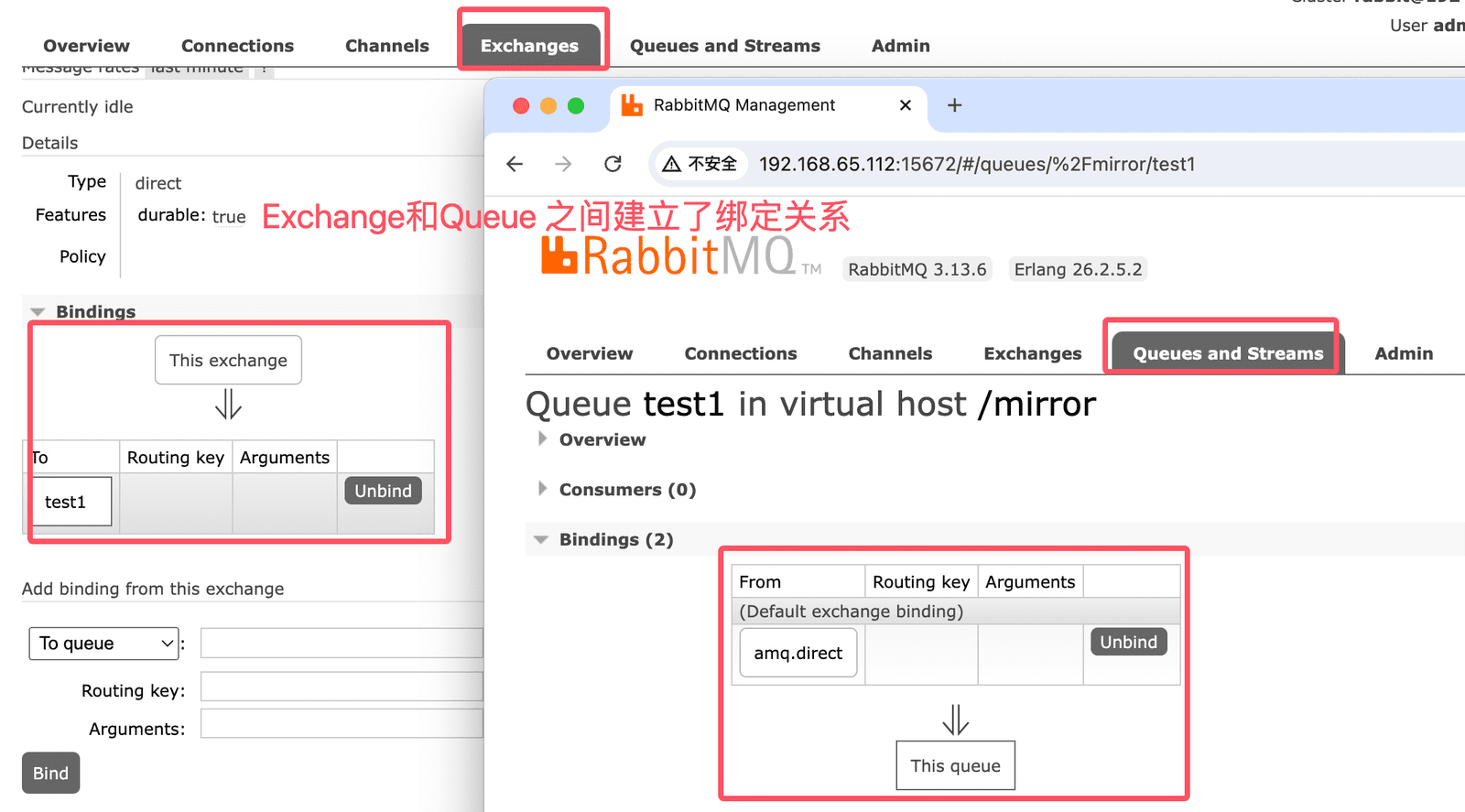Open the To queue dropdown
The height and width of the screenshot is (812, 1465).
[103, 644]
